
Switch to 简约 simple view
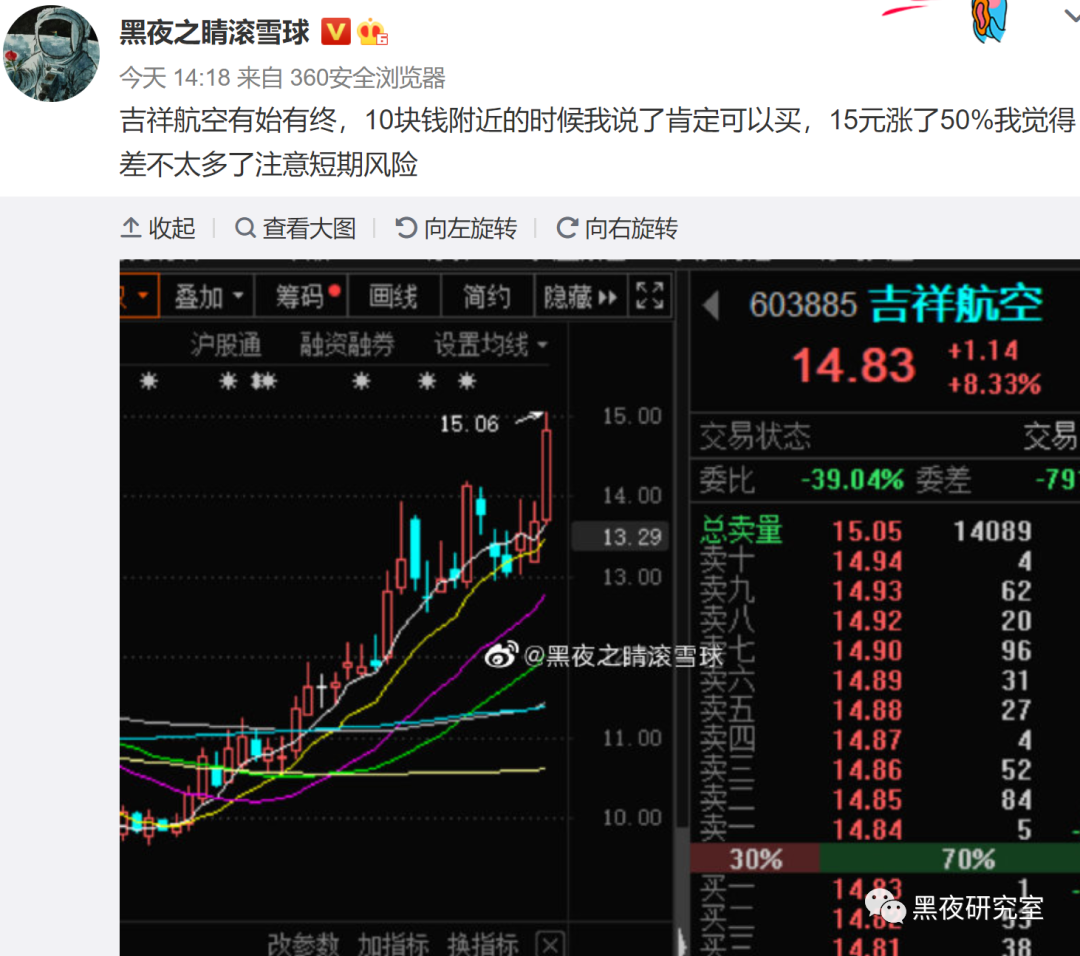coord(487,296)
